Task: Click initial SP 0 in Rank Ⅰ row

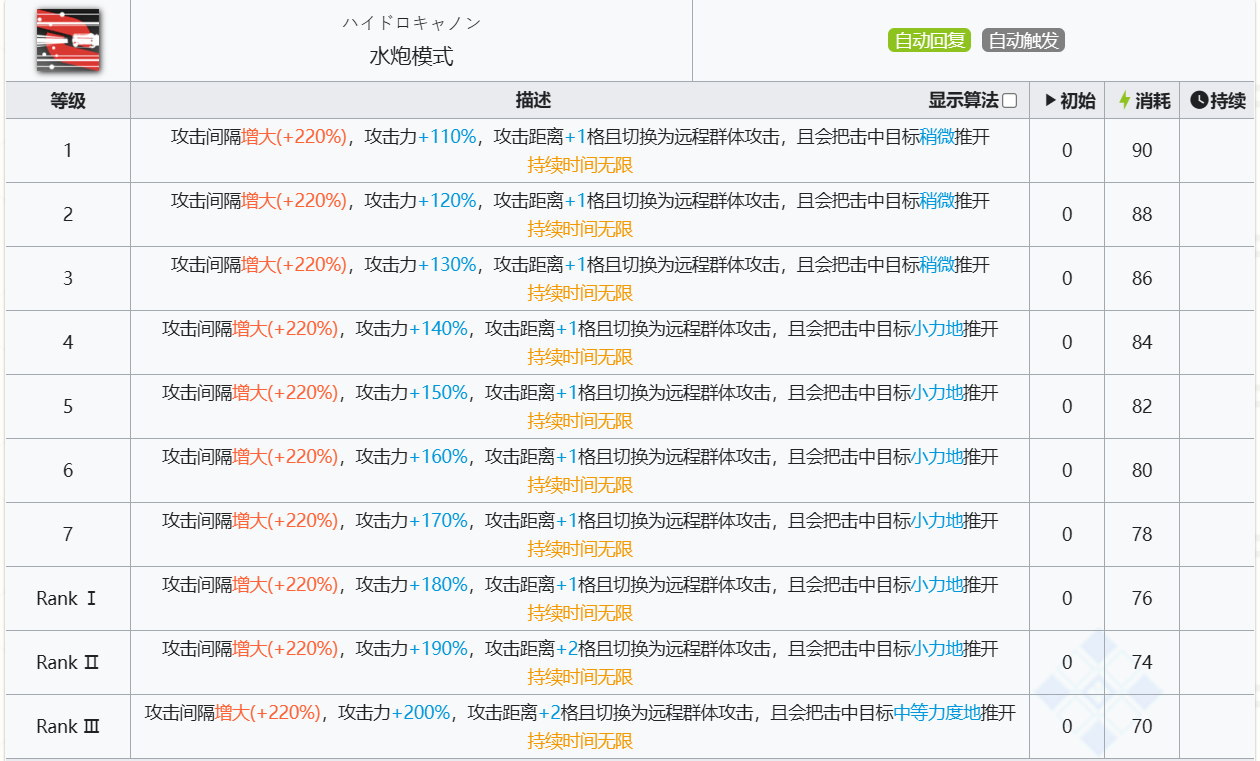Action: point(1067,599)
